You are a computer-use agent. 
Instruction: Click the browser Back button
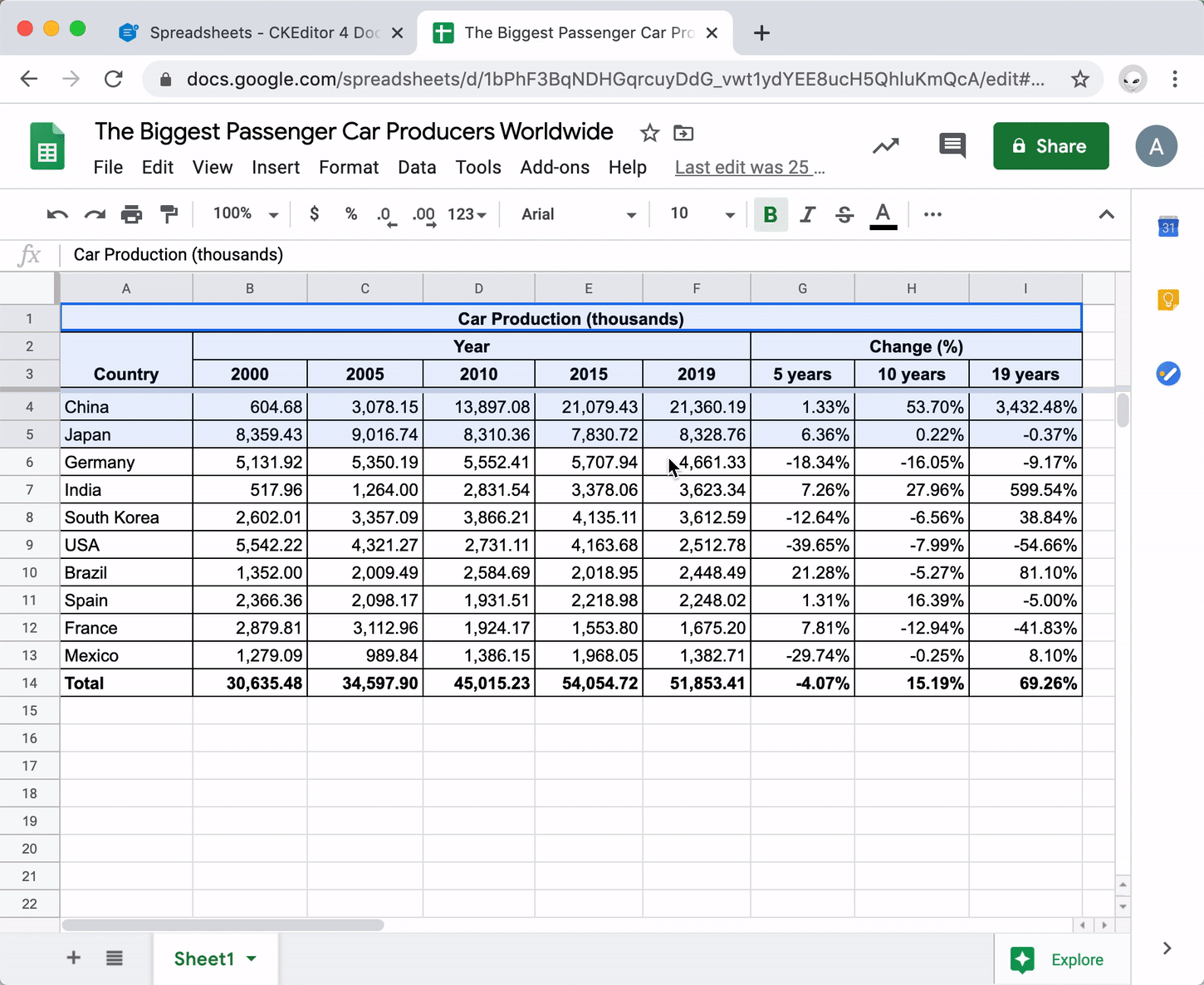click(29, 79)
